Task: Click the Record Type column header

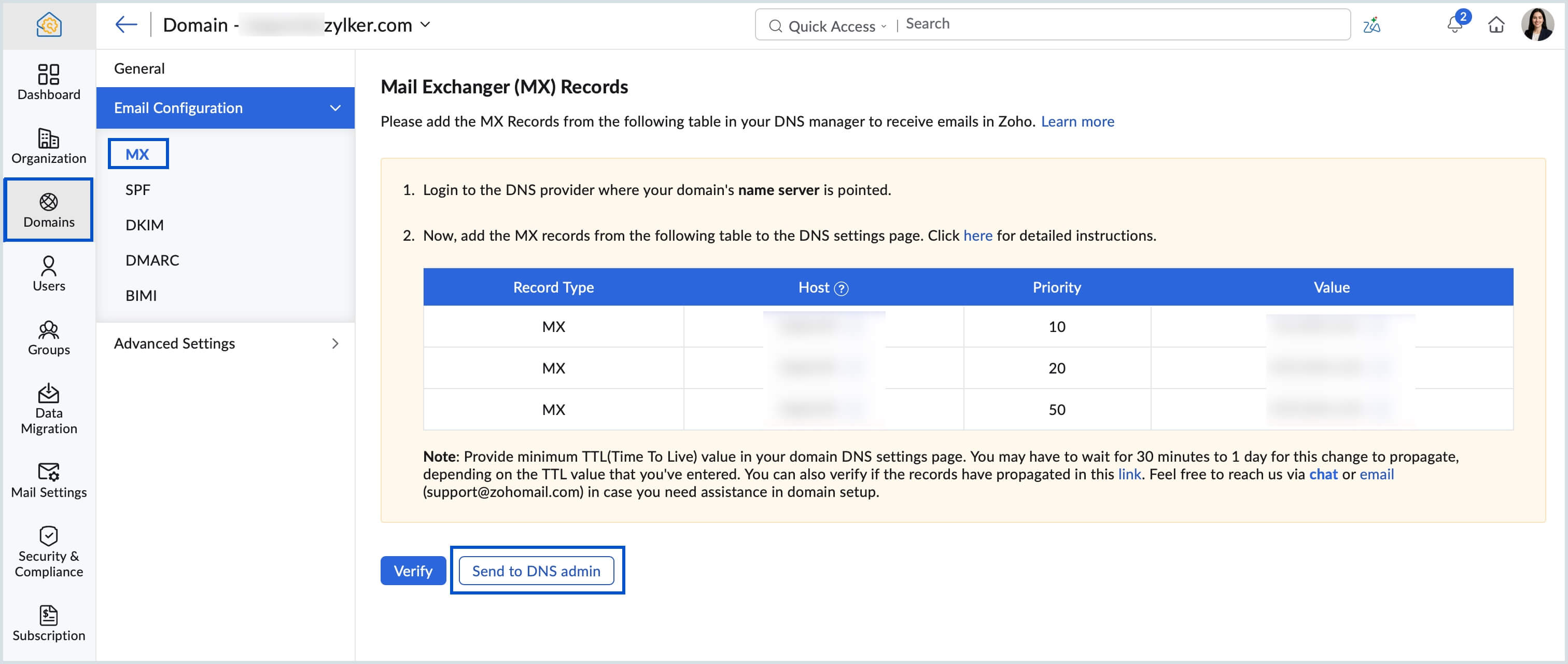Action: [553, 287]
